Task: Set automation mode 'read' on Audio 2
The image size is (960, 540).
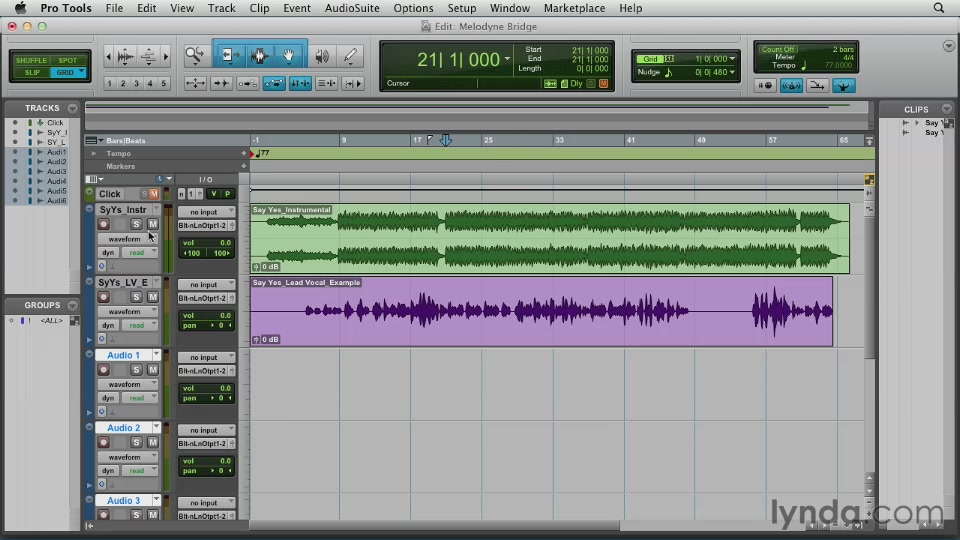Action: pyautogui.click(x=140, y=471)
